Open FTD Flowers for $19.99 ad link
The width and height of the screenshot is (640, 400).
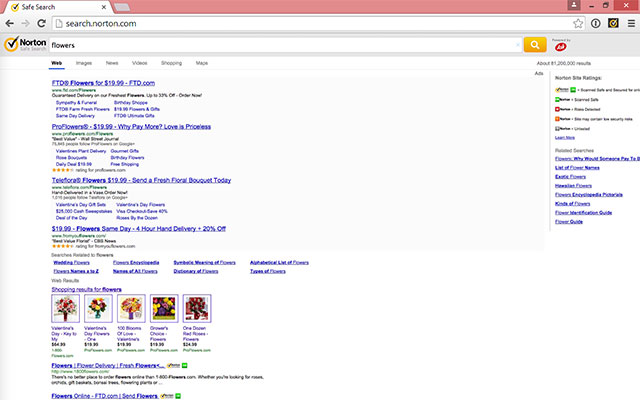pyautogui.click(x=103, y=83)
